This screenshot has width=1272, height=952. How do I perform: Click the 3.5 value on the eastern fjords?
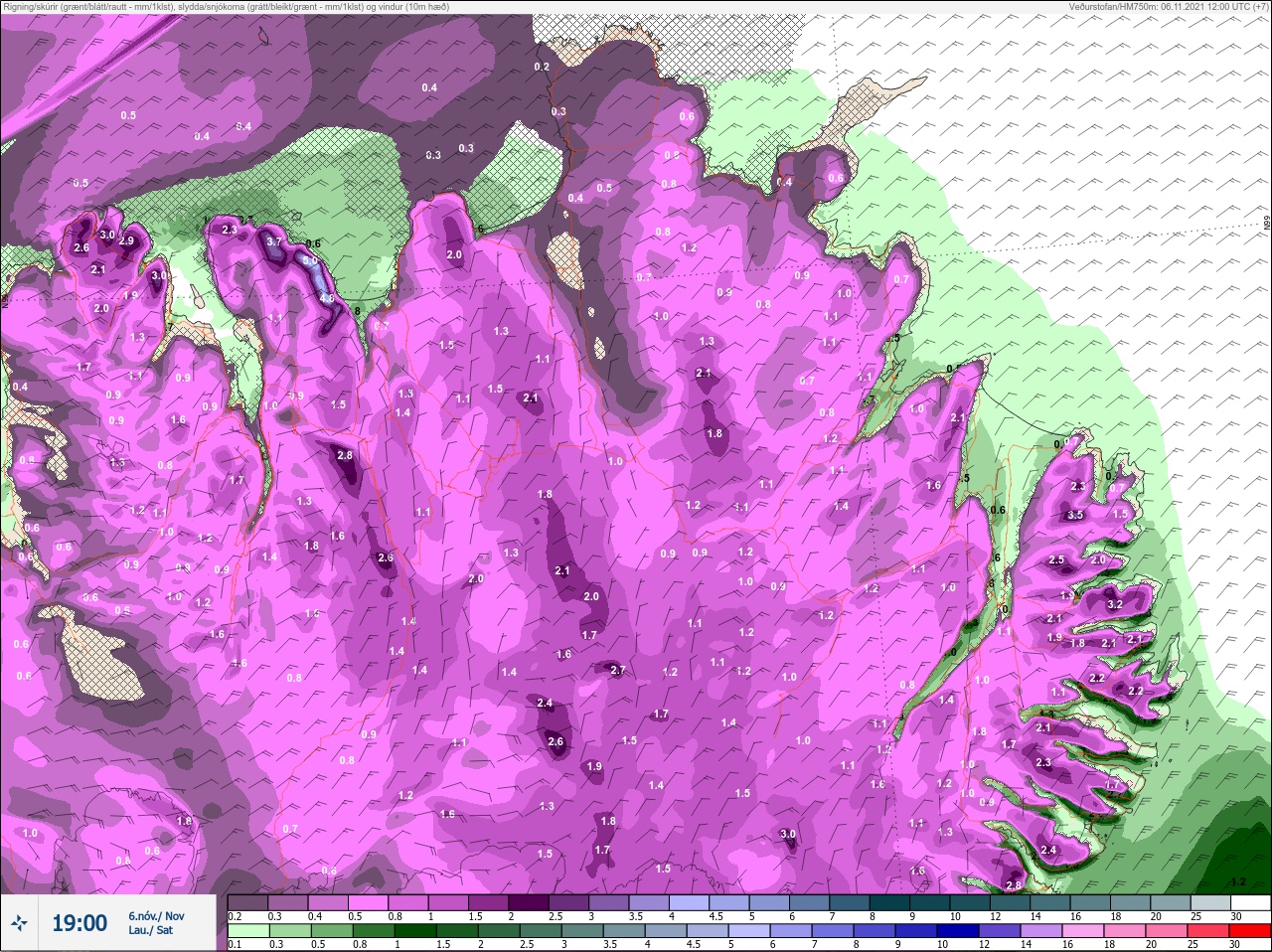(x=1075, y=515)
